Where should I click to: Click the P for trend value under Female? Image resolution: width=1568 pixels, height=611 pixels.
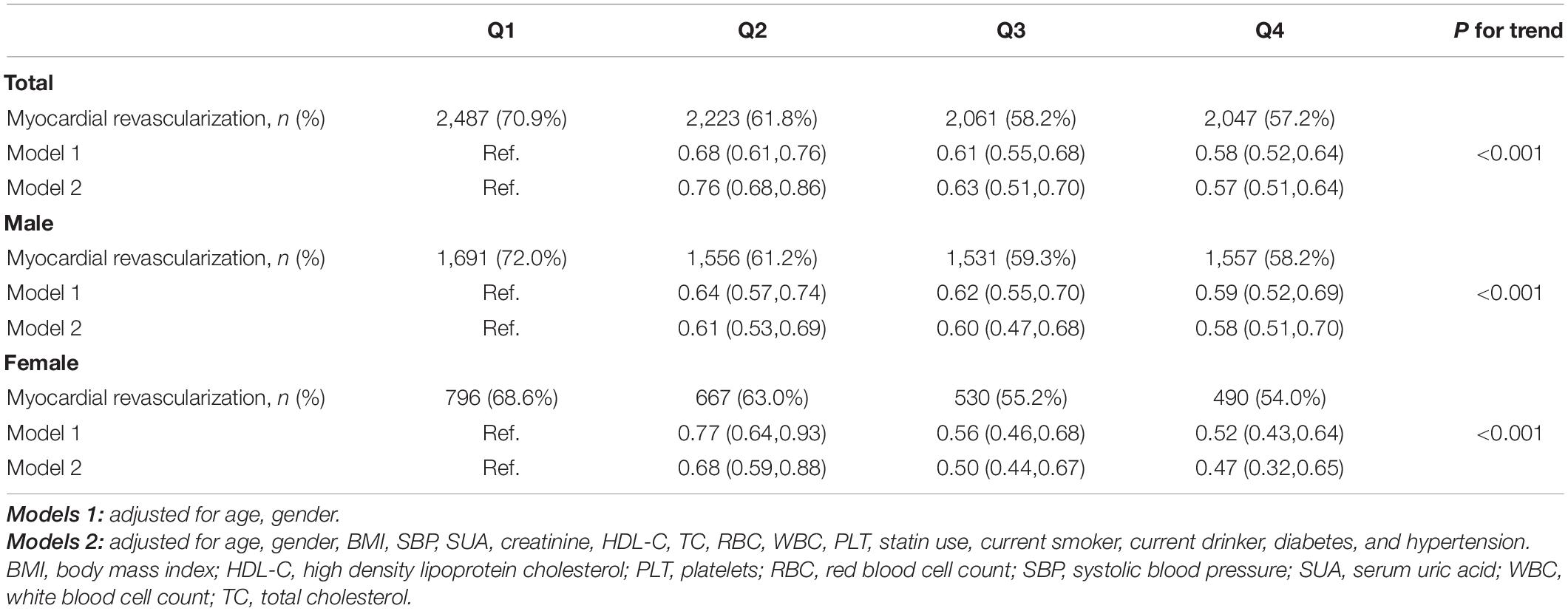click(x=1509, y=433)
